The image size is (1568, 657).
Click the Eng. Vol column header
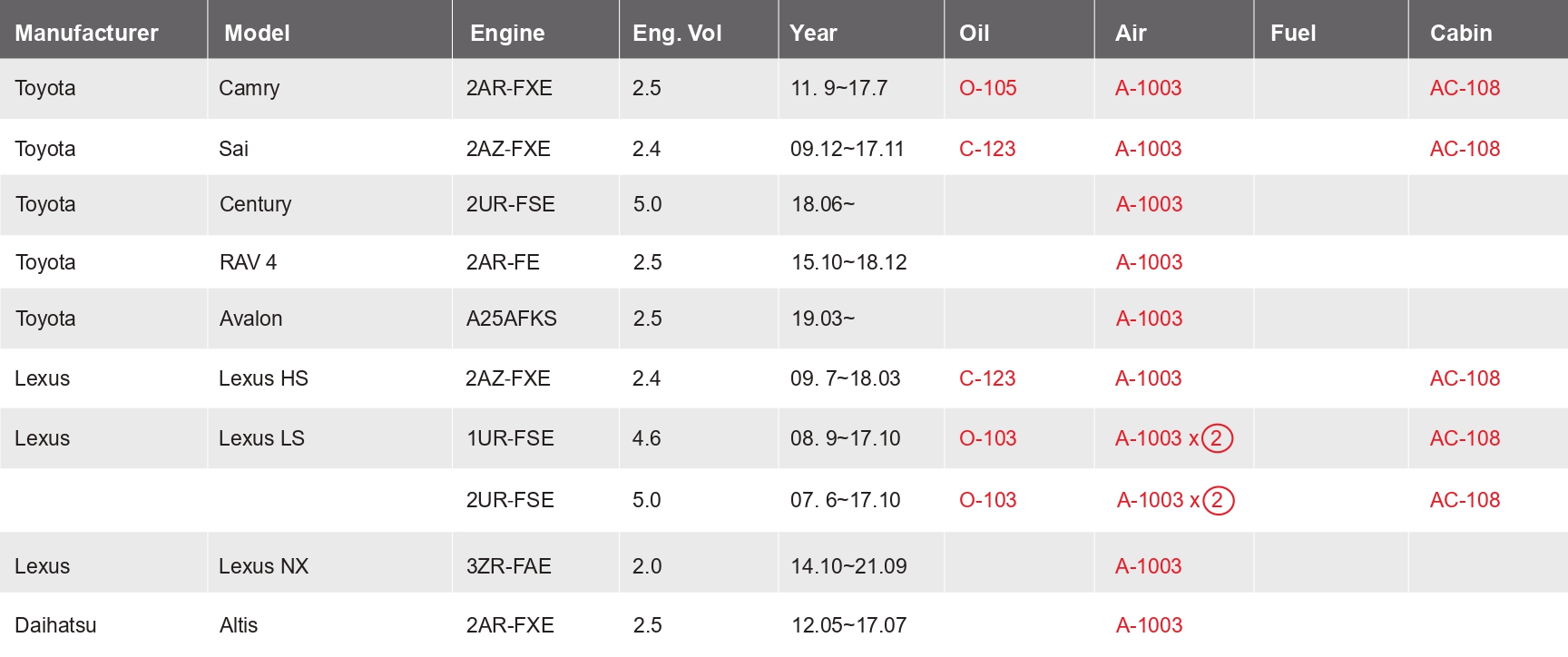(677, 34)
